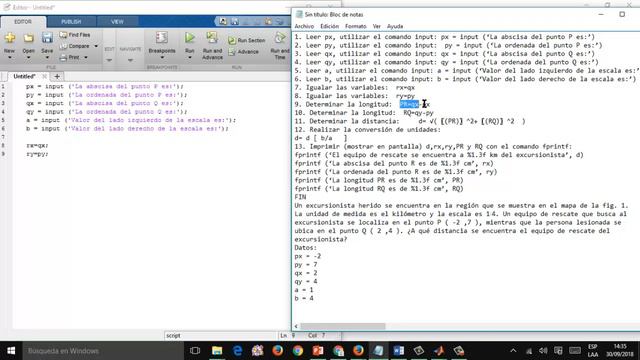The image size is (640, 360).
Task: Open the Edición menu in Bloc de notas
Action: [x=329, y=26]
